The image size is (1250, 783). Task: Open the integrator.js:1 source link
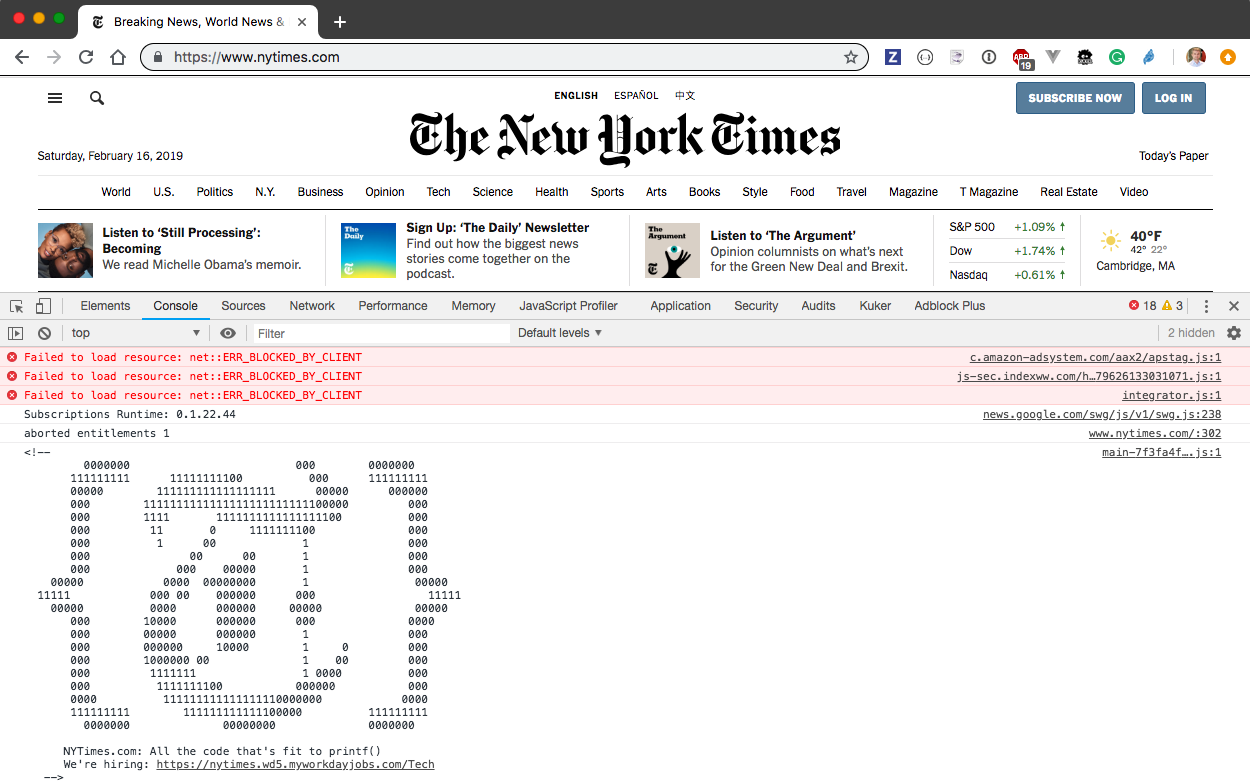[x=1171, y=395]
